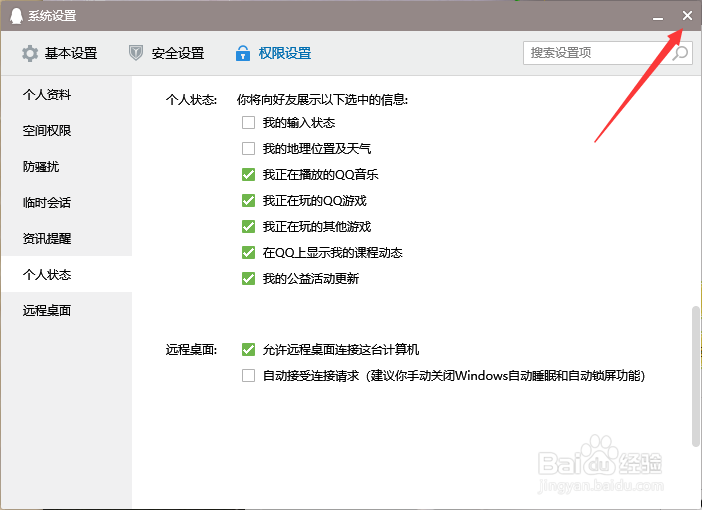Uncheck 我正在玩的QQ游戏

pos(248,201)
